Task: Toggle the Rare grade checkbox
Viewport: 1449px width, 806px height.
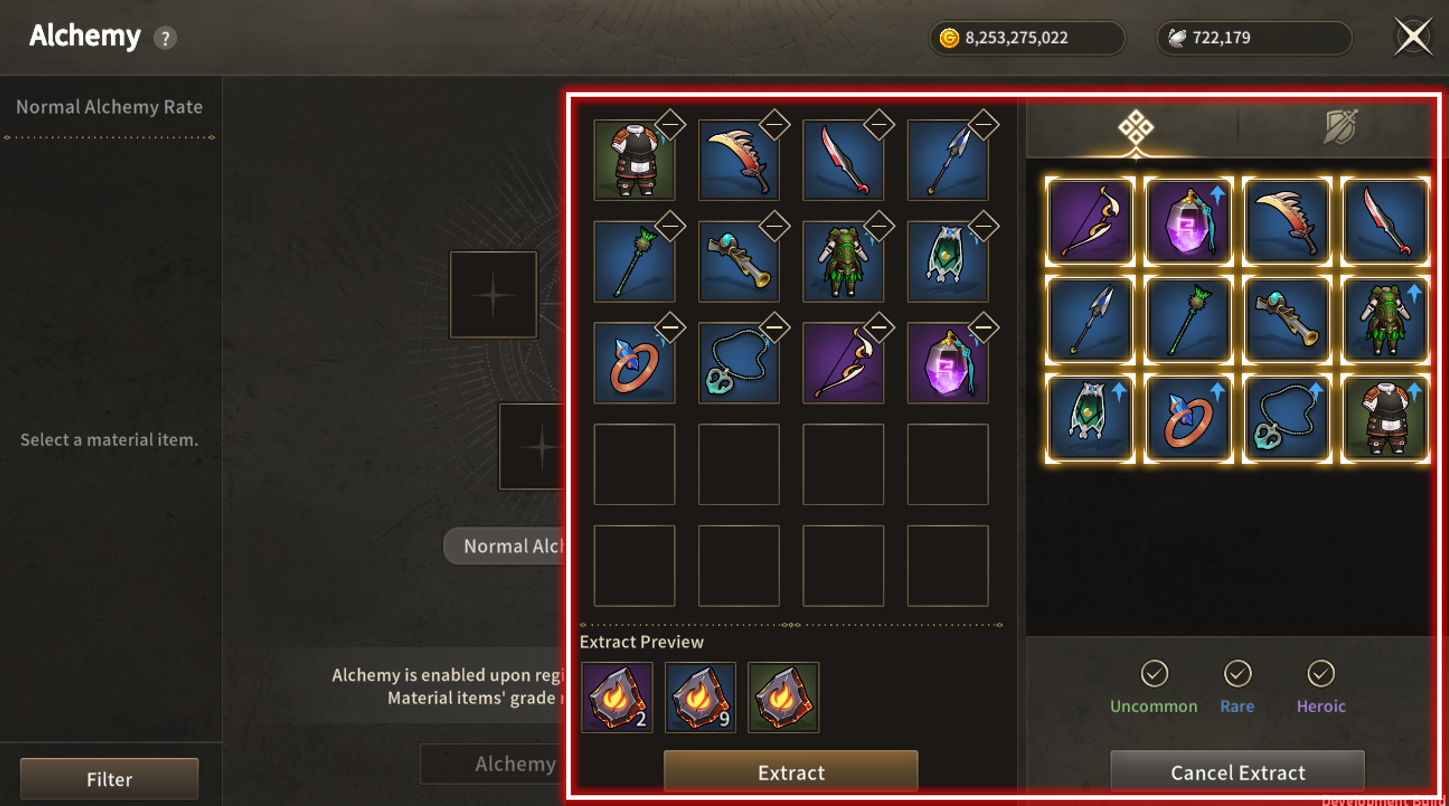Action: [x=1237, y=673]
